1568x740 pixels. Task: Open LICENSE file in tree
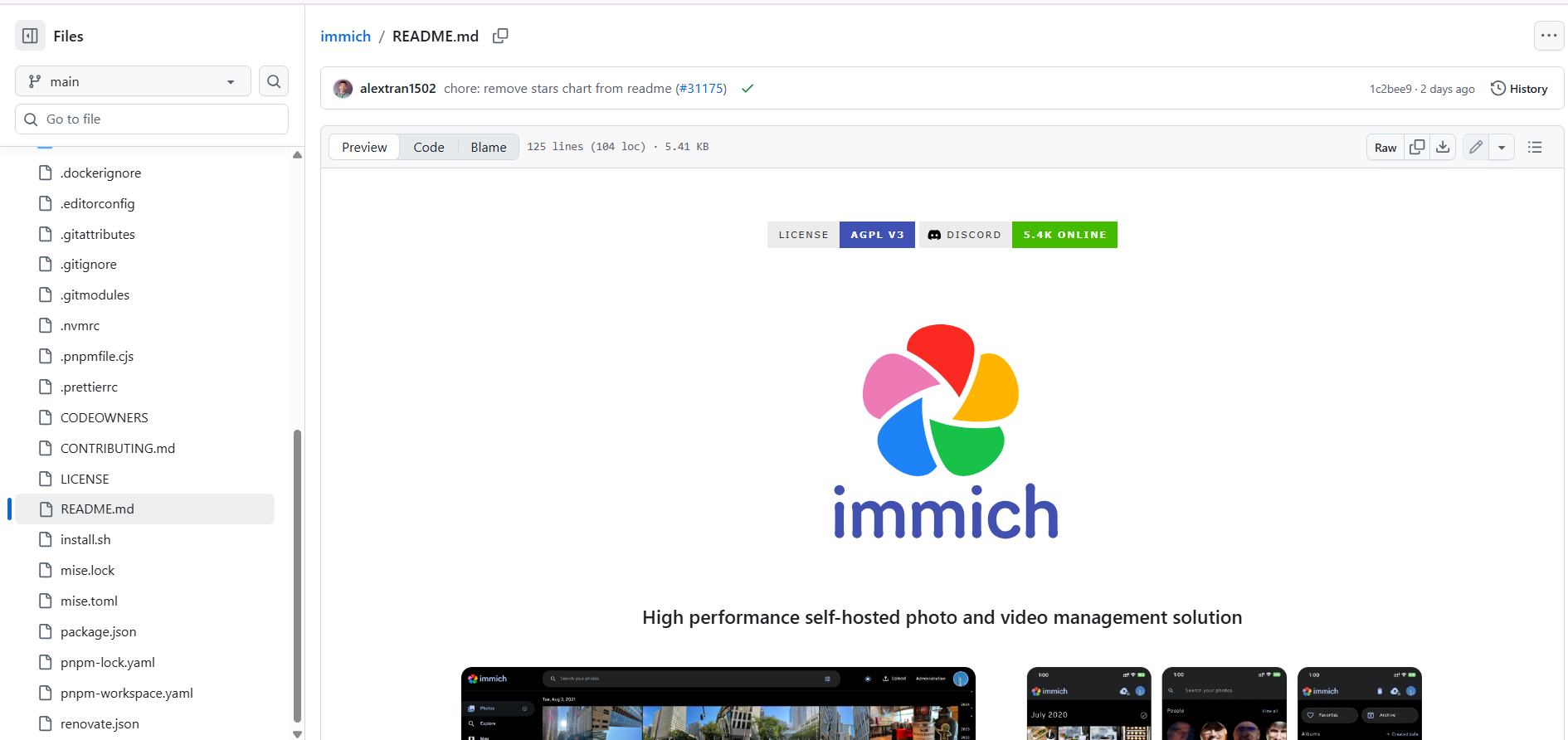[85, 479]
